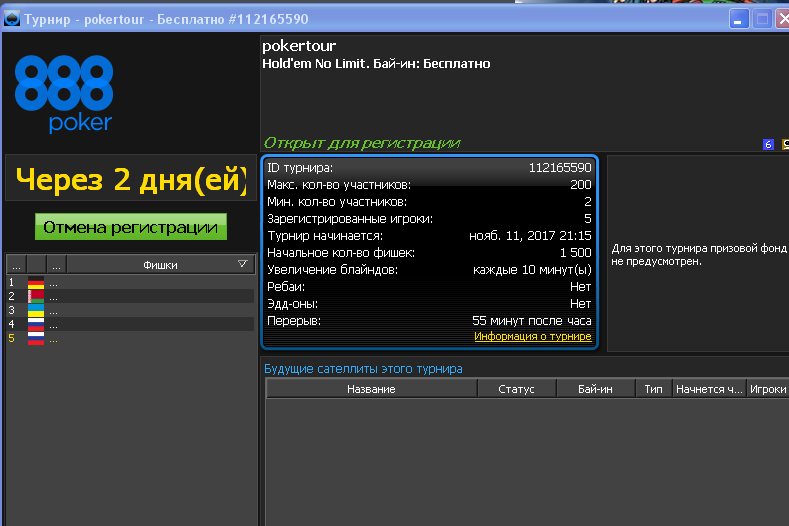789x526 pixels.
Task: Select player row number 2
Action: pos(130,297)
